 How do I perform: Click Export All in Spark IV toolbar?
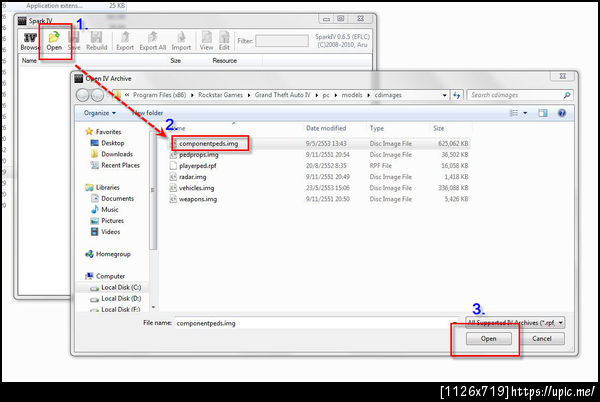pos(153,42)
